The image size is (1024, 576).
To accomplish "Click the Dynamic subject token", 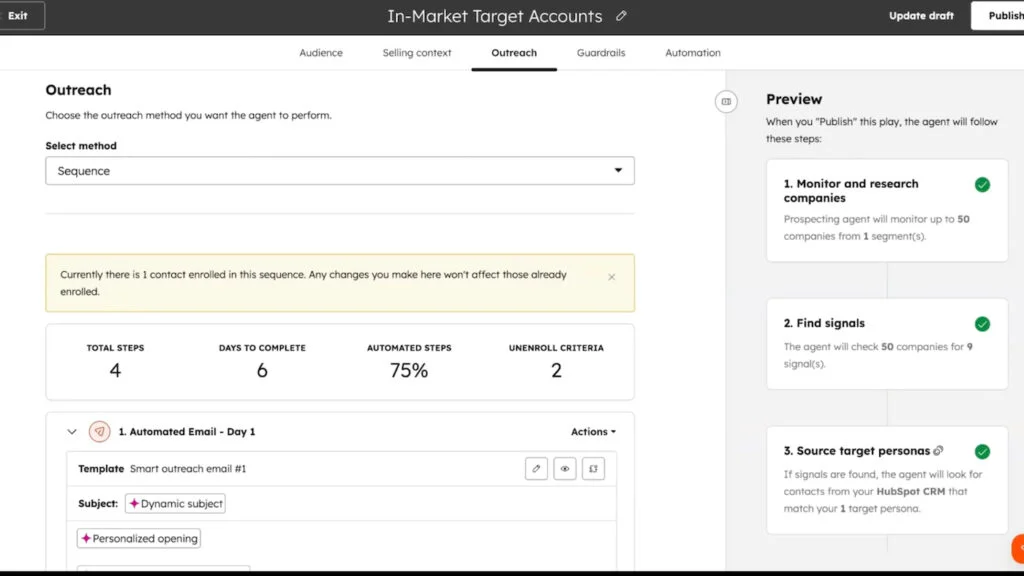I will 175,504.
